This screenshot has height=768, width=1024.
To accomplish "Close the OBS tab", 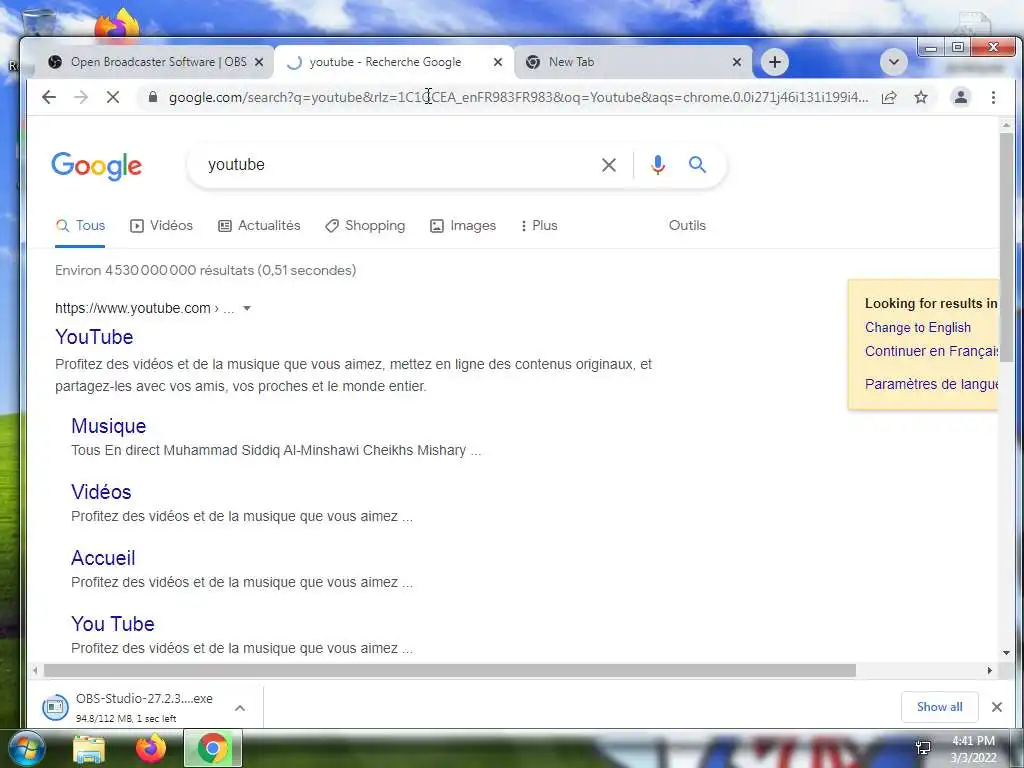I will click(259, 62).
